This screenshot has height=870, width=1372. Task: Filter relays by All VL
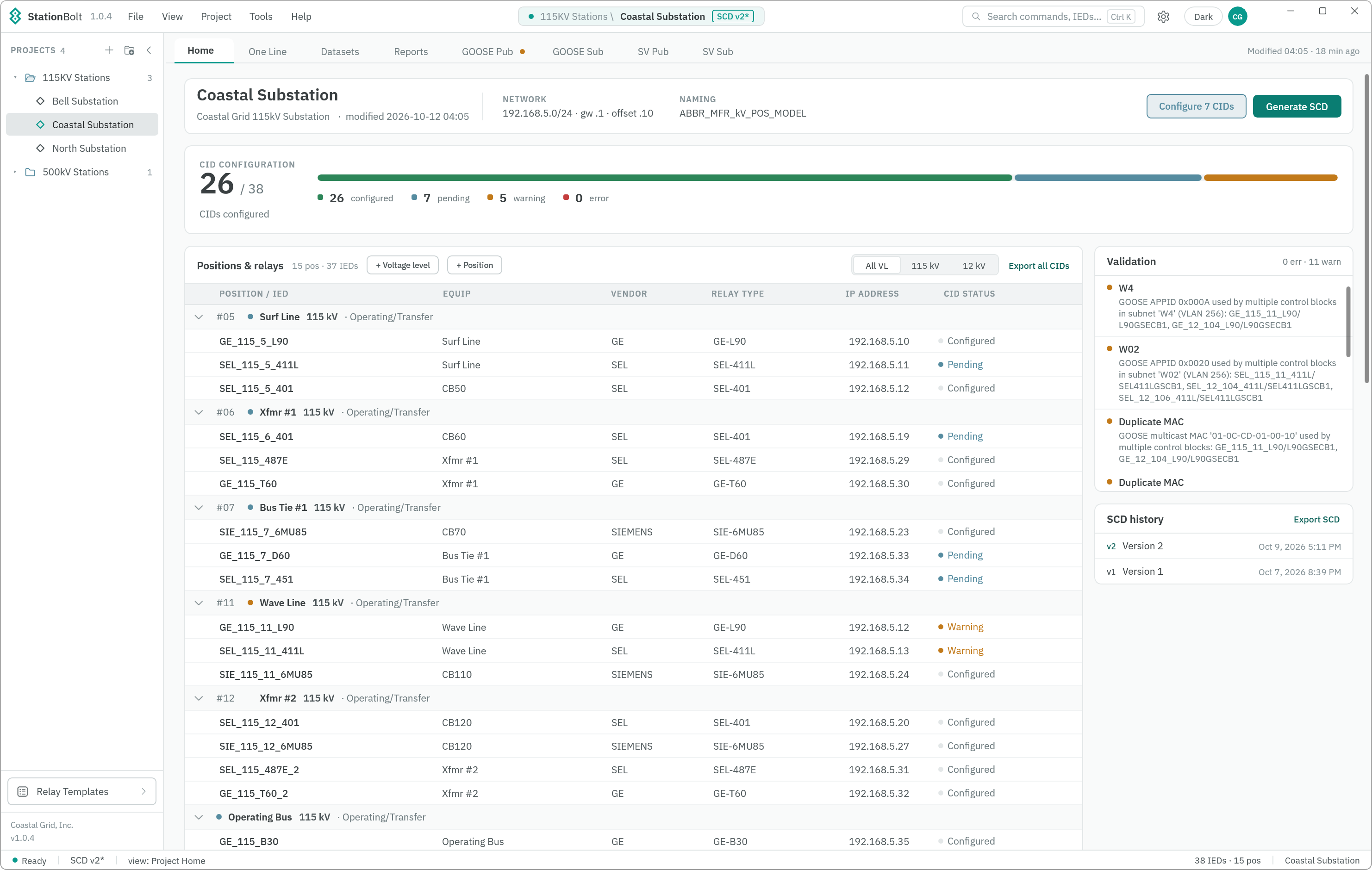pyautogui.click(x=876, y=266)
